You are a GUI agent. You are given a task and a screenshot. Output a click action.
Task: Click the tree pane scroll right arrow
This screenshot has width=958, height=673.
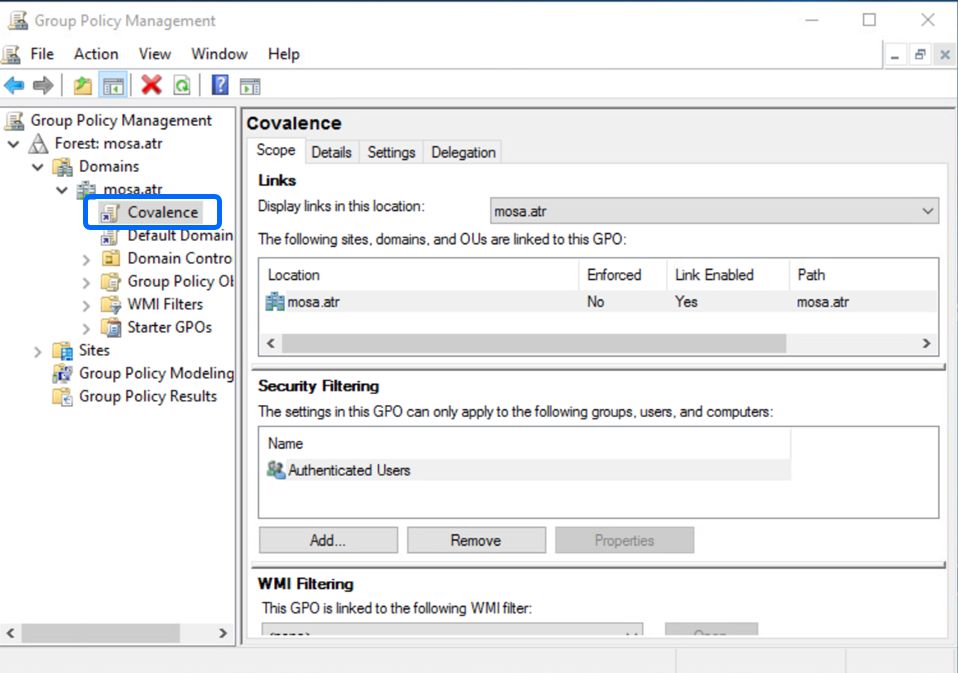click(x=223, y=633)
